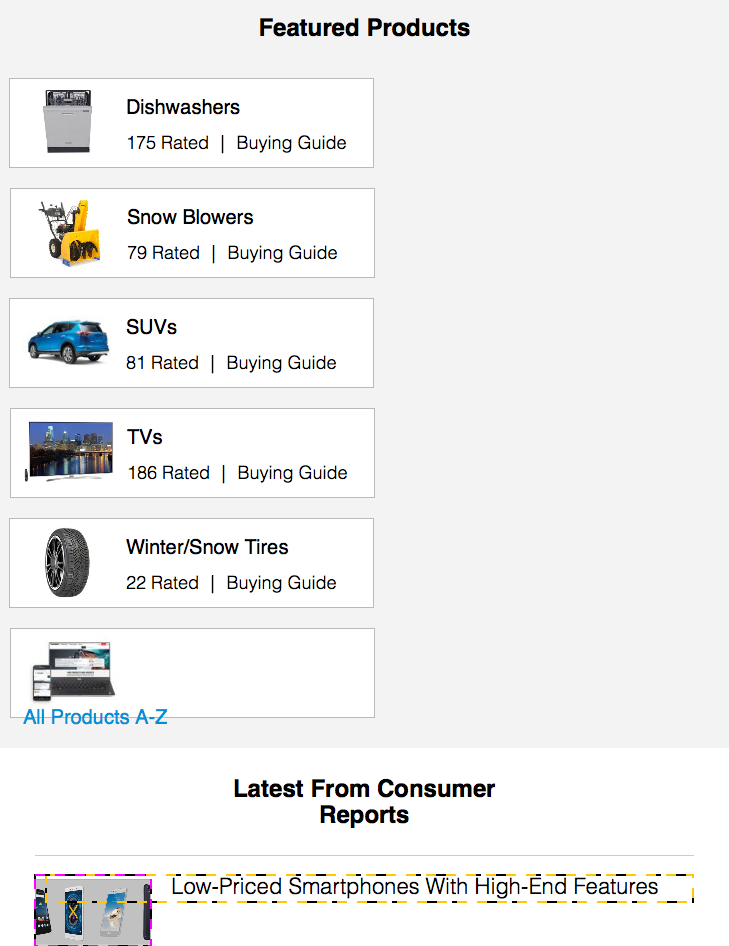
Task: Open the Snow Blowers category
Action: coord(190,217)
